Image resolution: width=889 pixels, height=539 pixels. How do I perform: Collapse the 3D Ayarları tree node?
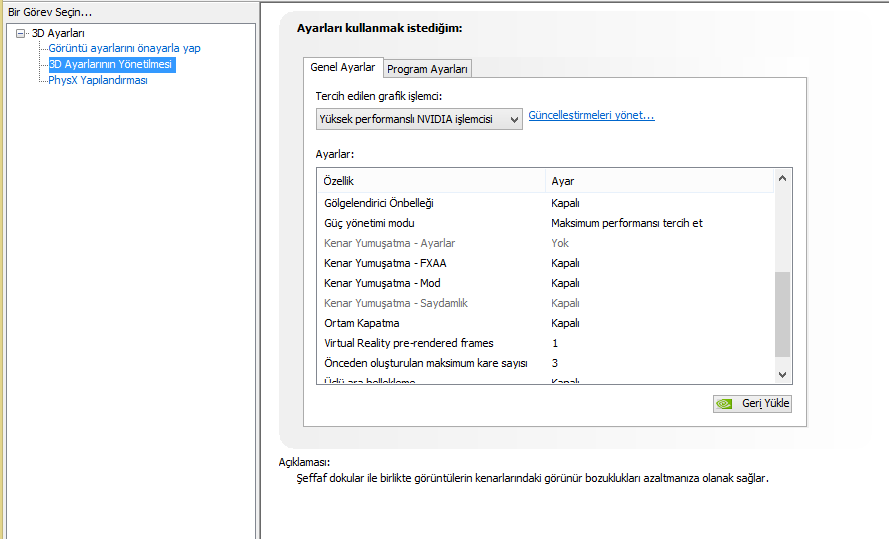(20, 33)
